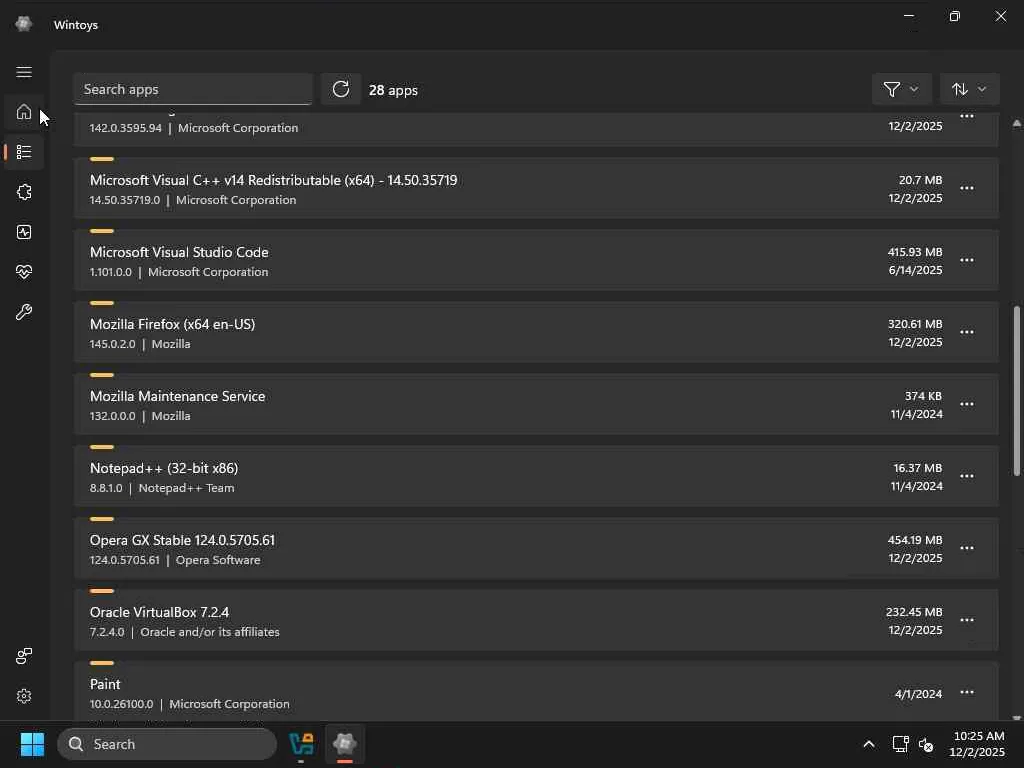Open more options for Mozilla Maintenance Service
The width and height of the screenshot is (1024, 768).
[x=967, y=404]
